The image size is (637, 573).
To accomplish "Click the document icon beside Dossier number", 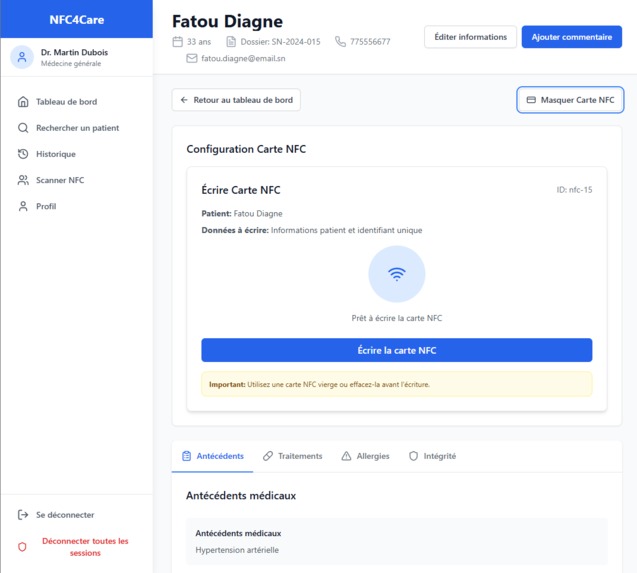I will (231, 41).
